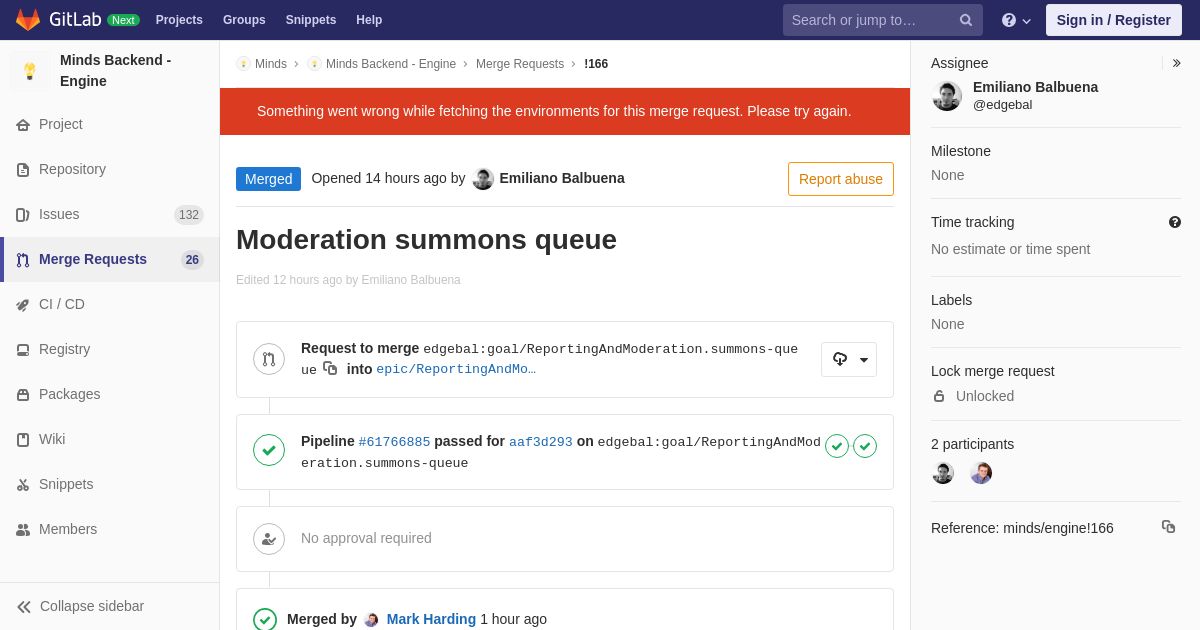The image size is (1200, 630).
Task: Click the Collapse sidebar double-chevron icon
Action: point(24,607)
